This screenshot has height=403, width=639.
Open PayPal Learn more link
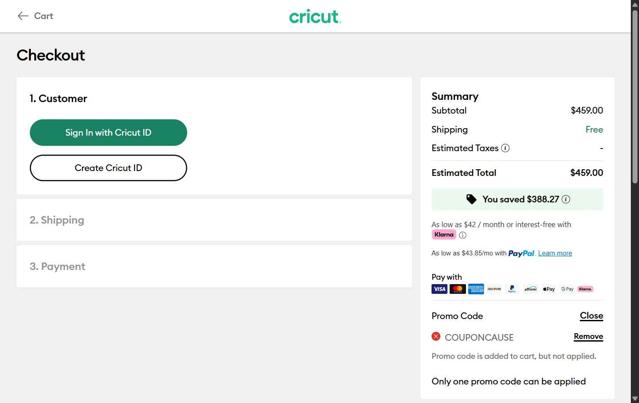coord(555,253)
